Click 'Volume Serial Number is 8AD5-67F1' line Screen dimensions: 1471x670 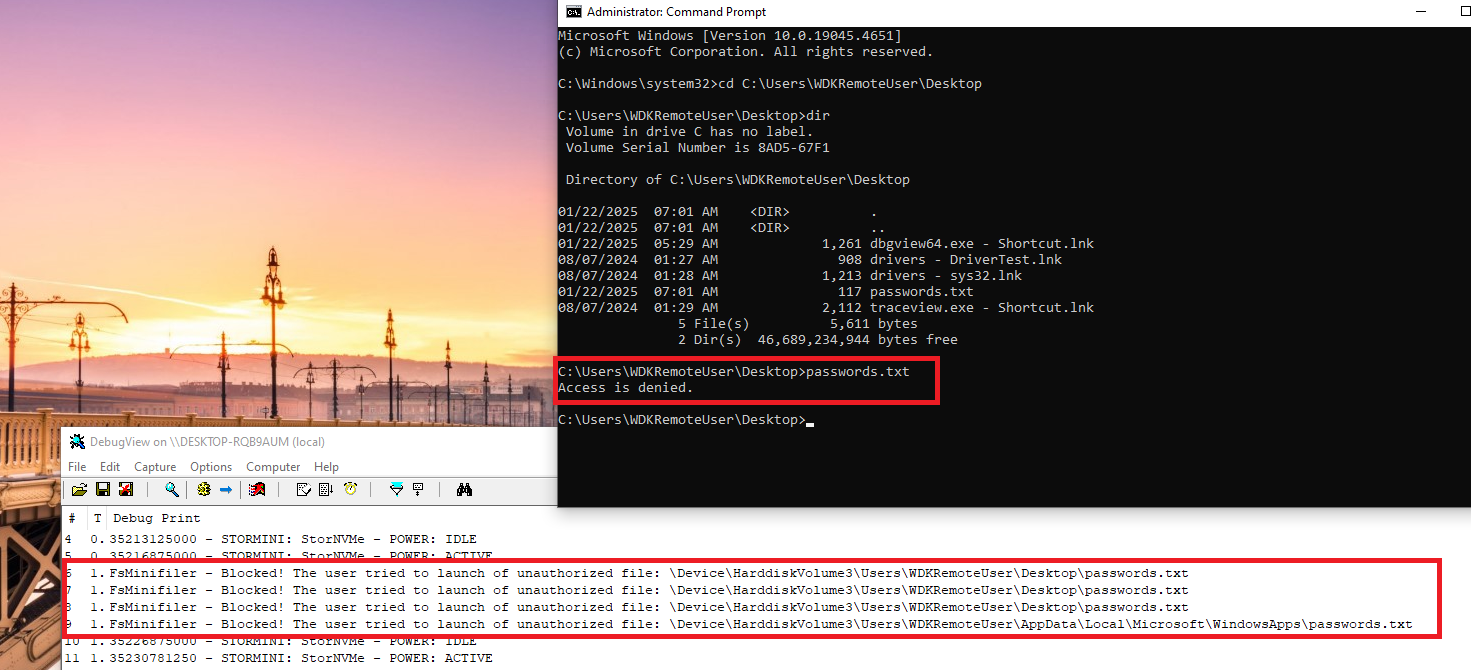(x=698, y=148)
